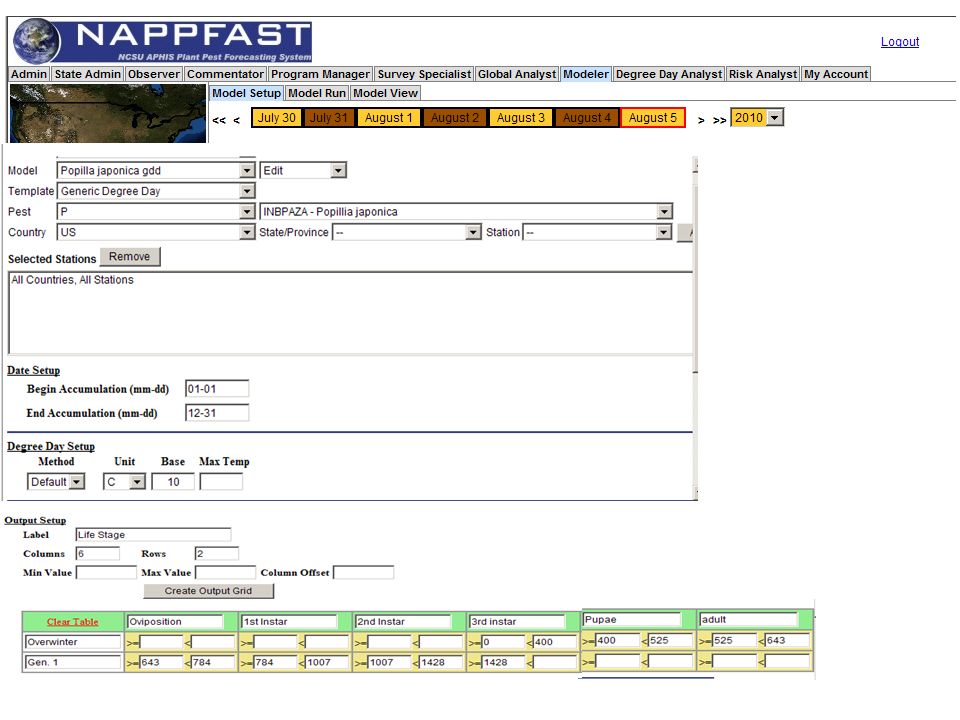Open the Template dropdown
The width and height of the screenshot is (960, 720).
[x=156, y=191]
